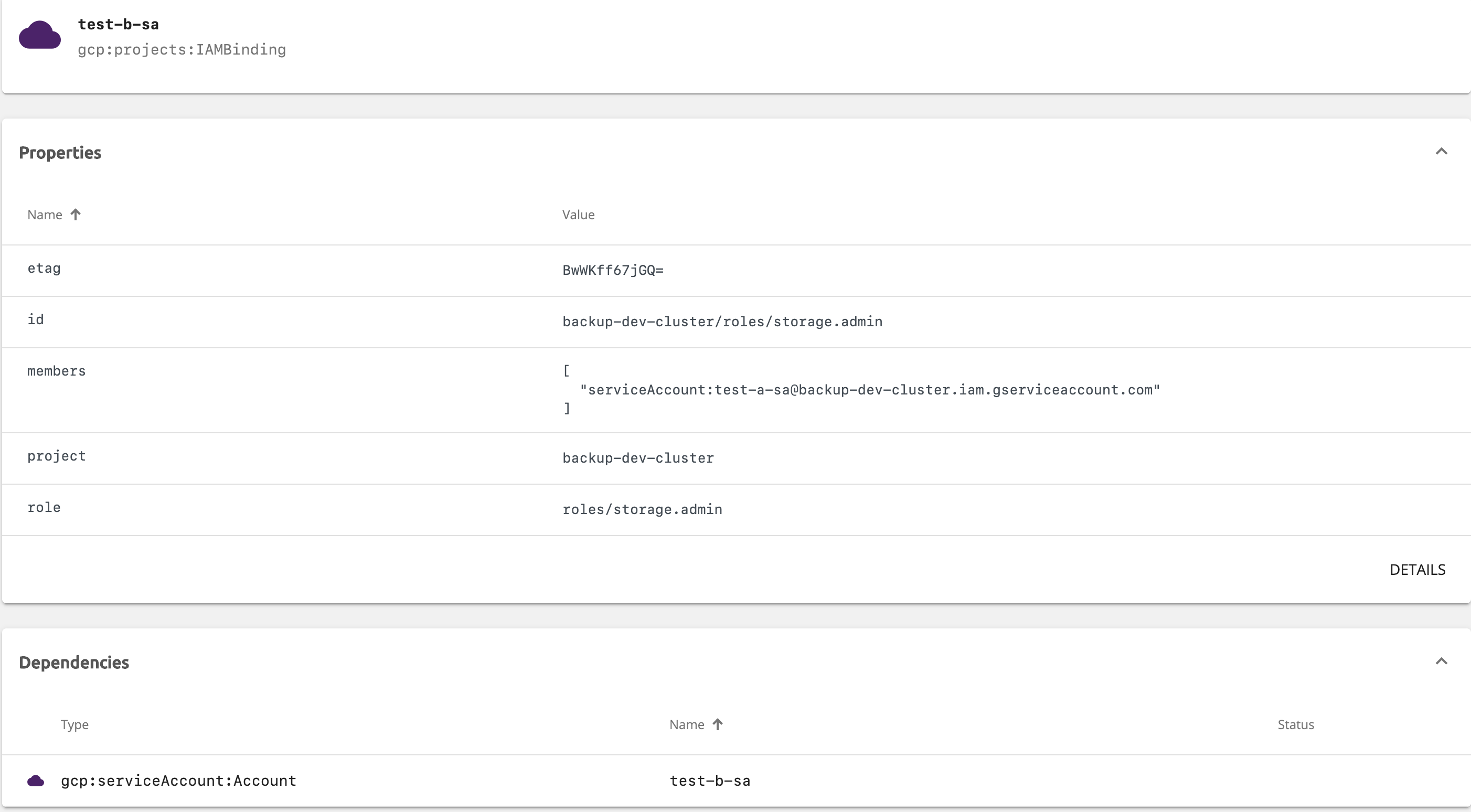The width and height of the screenshot is (1471, 812).
Task: Click the resource type label gcp:projects:IAMBinding
Action: (x=182, y=50)
